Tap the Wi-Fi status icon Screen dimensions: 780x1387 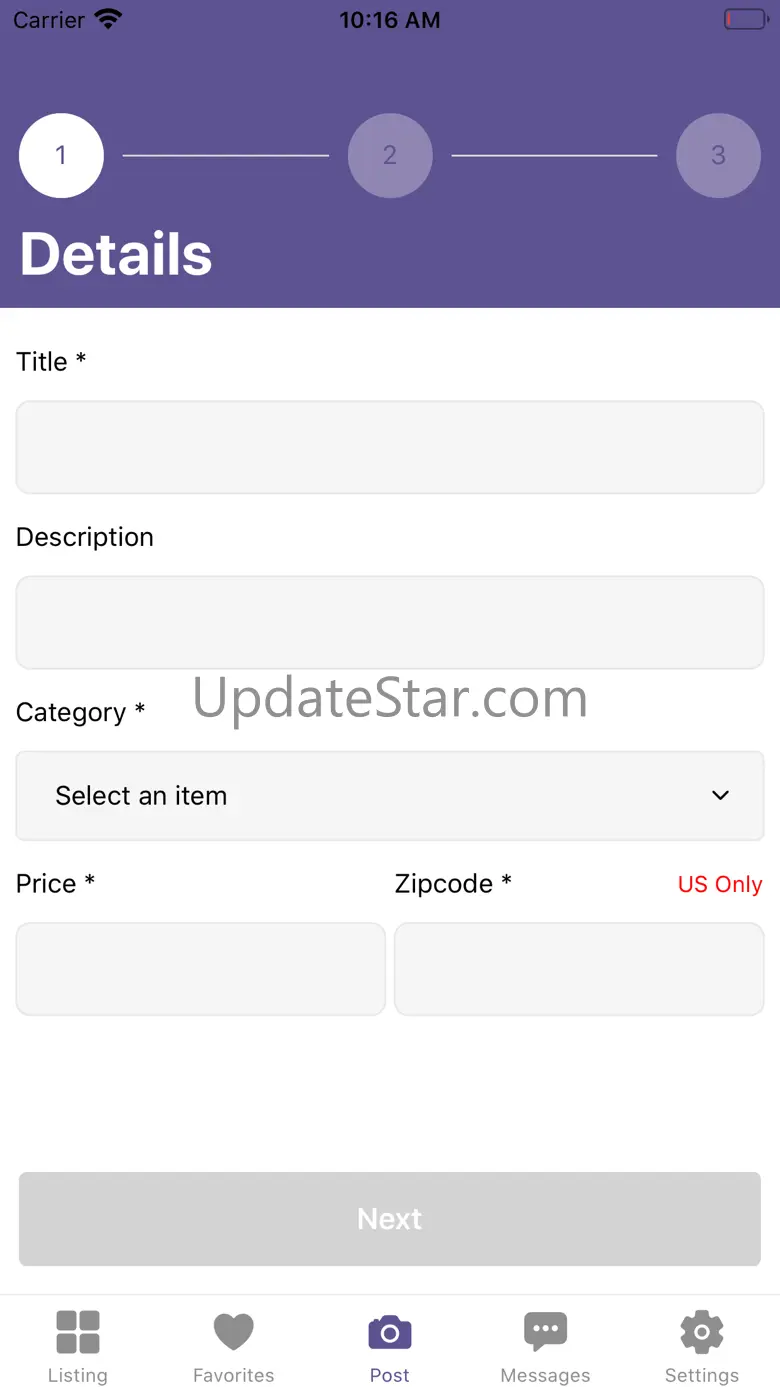[x=107, y=19]
